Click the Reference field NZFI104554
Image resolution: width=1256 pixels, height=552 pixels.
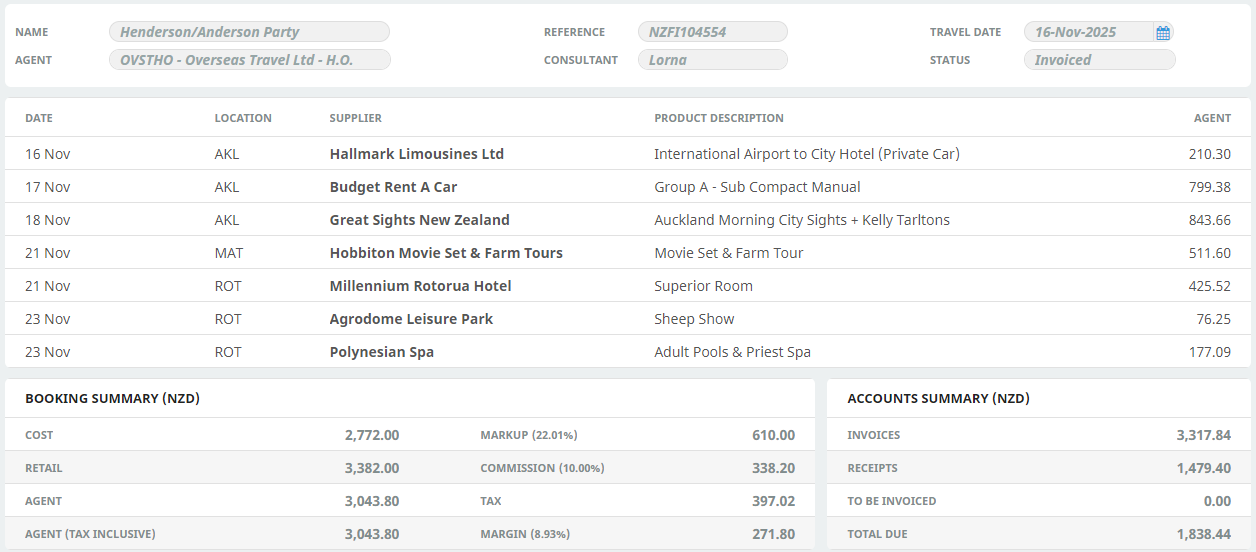coord(712,32)
